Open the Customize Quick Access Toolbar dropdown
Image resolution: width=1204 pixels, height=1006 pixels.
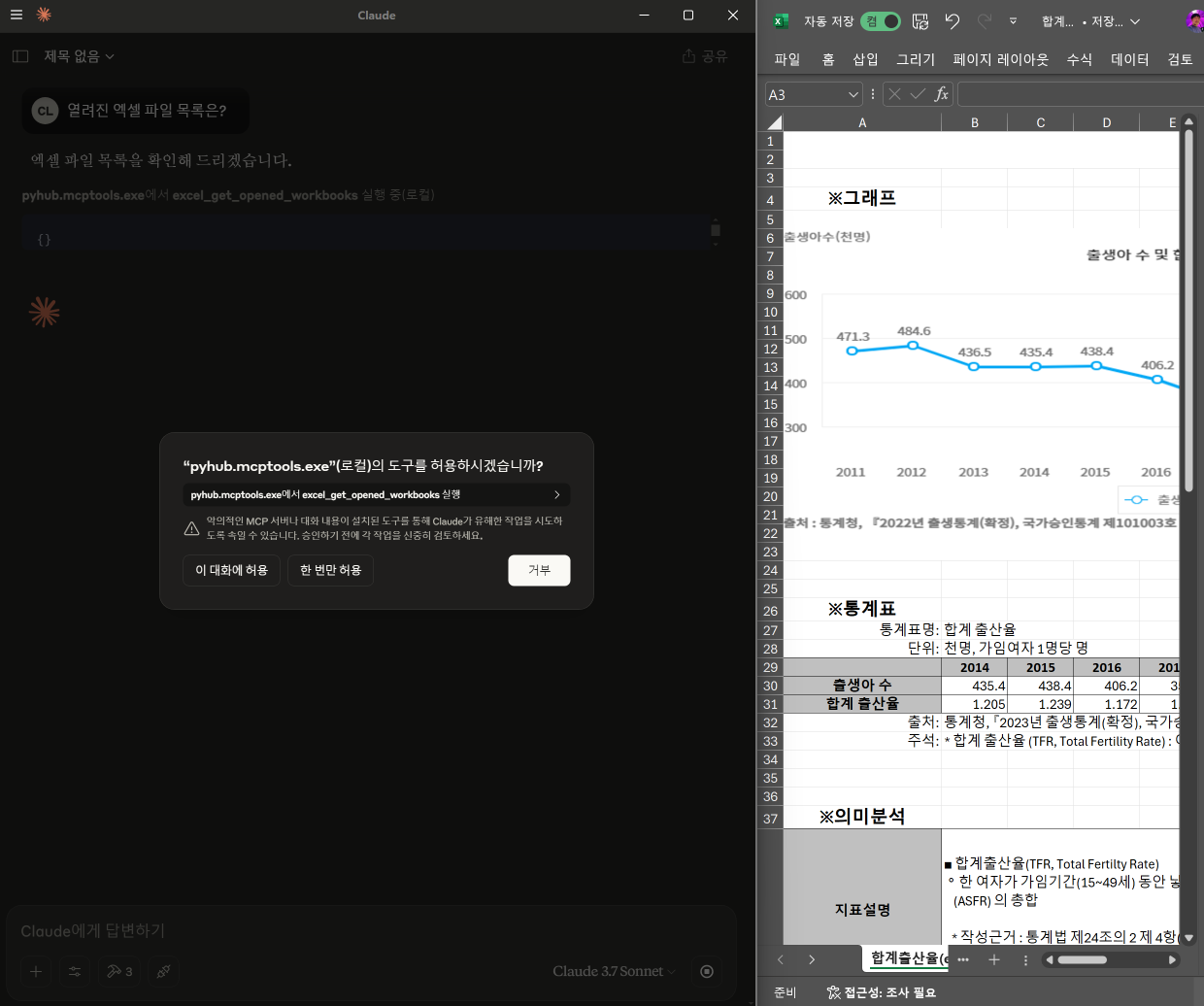[1013, 21]
